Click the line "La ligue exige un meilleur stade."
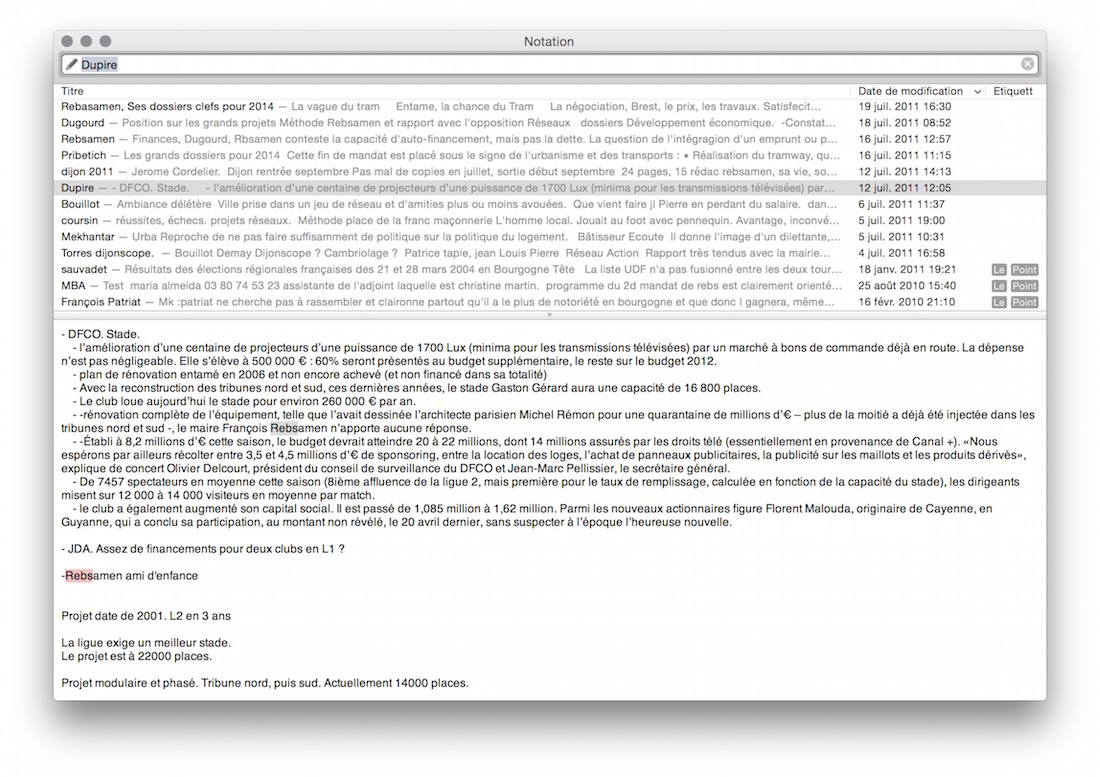This screenshot has height=777, width=1100. [x=146, y=642]
